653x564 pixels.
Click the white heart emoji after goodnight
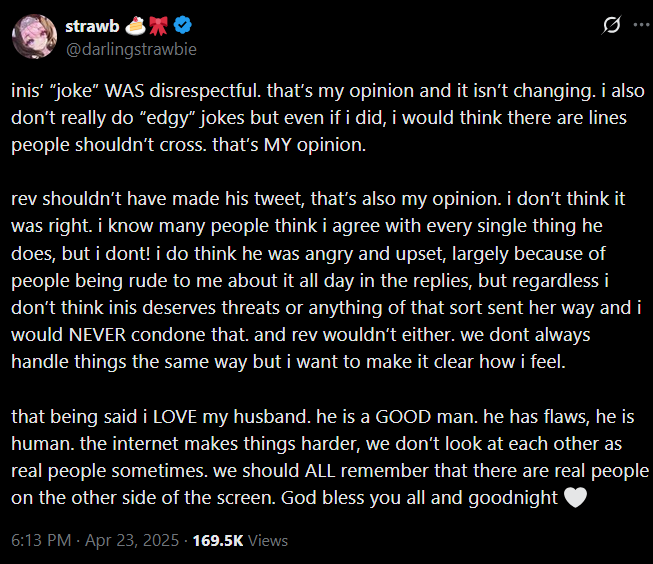click(x=575, y=497)
